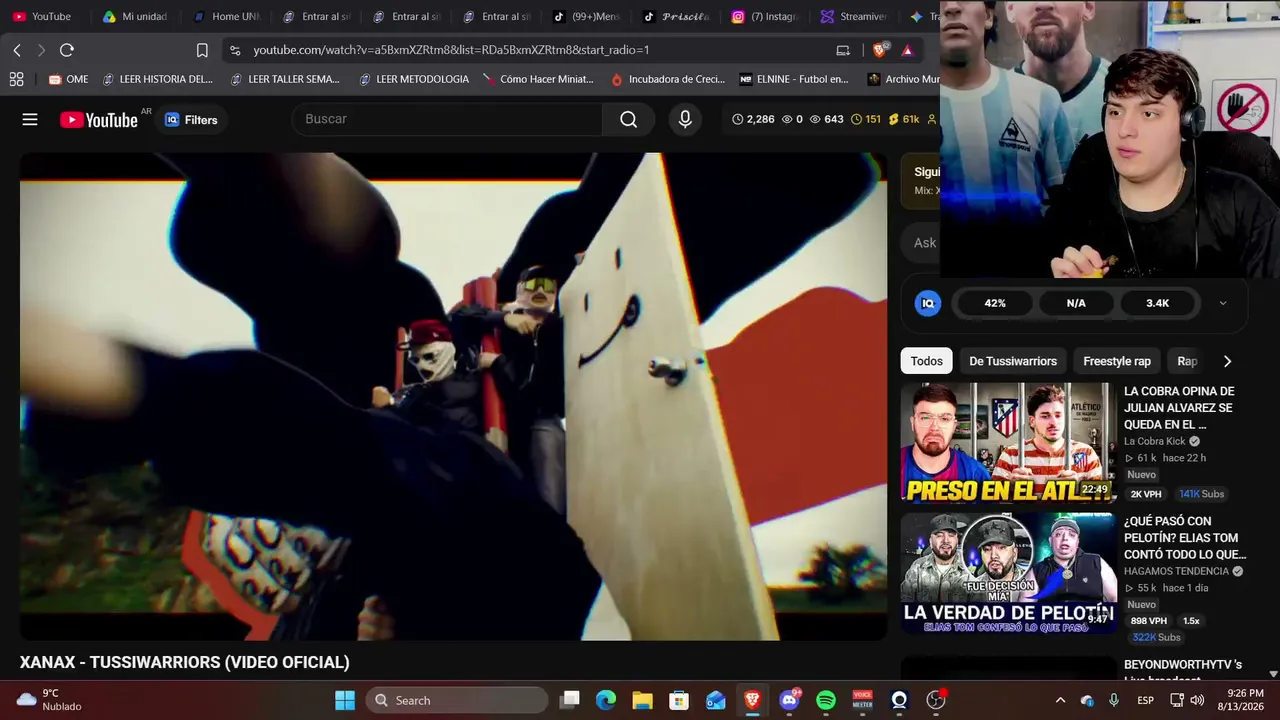Go back to the previous page
The width and height of the screenshot is (1280, 720).
tap(17, 50)
